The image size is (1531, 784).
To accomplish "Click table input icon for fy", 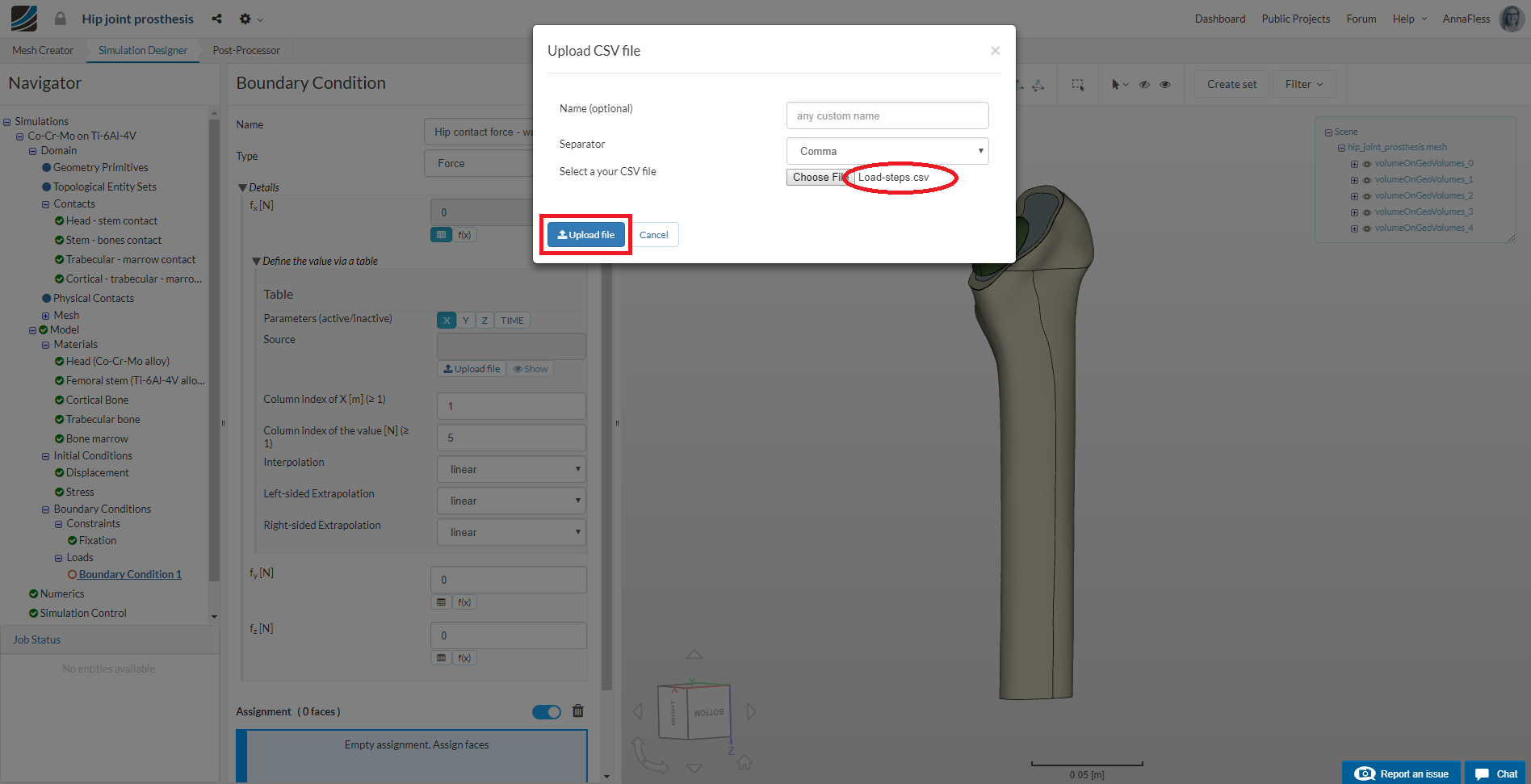I will click(441, 602).
